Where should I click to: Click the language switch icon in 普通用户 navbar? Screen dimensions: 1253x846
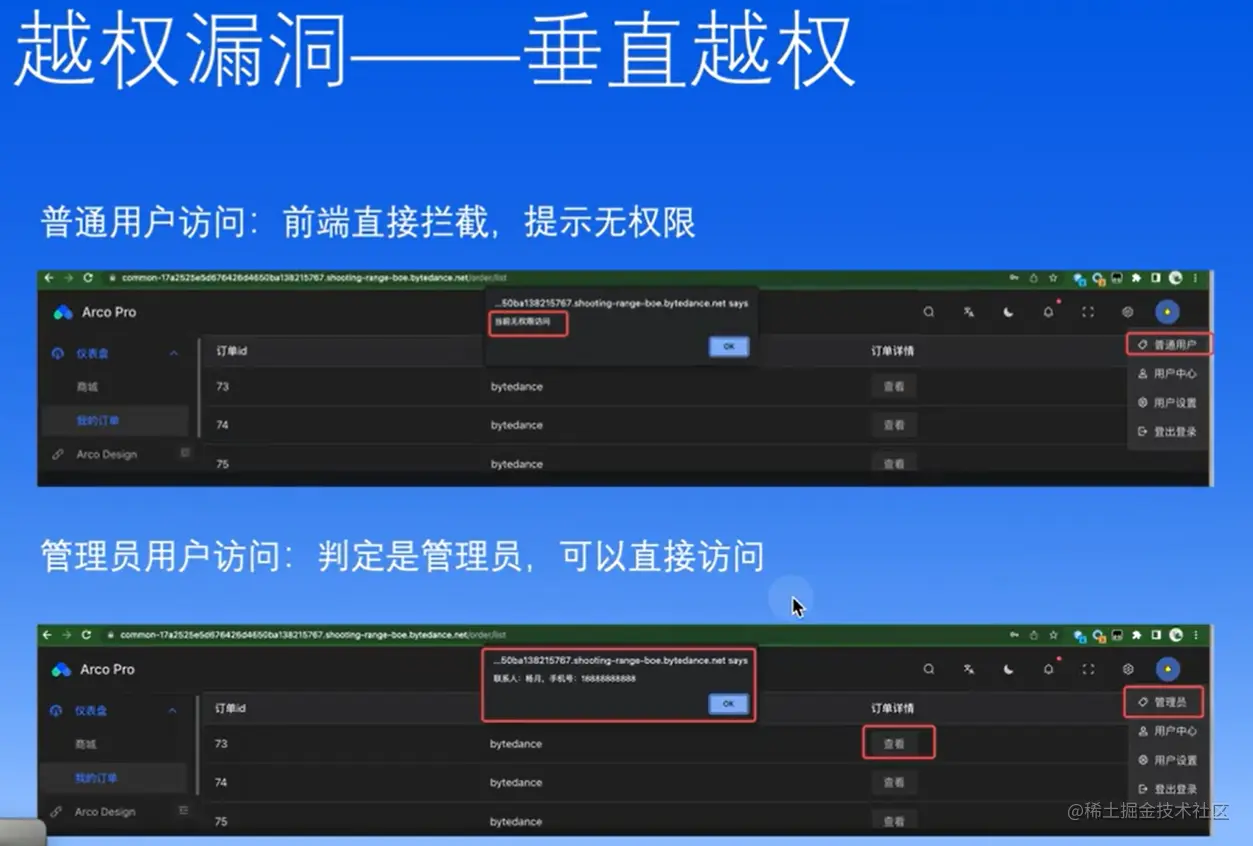pos(969,312)
